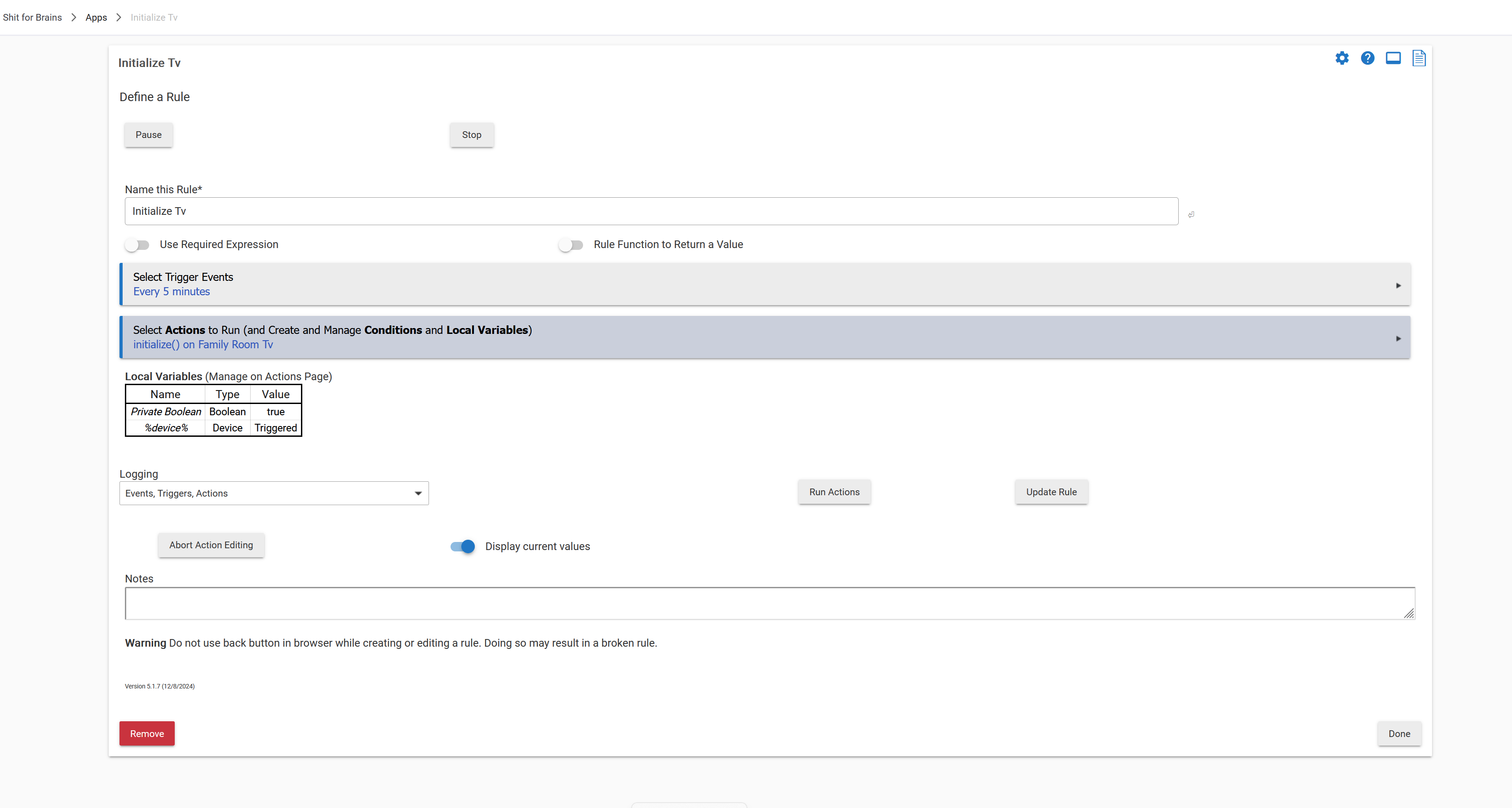This screenshot has width=1512, height=808.
Task: Navigate to Shit for Brains breadcrumb
Action: point(32,18)
